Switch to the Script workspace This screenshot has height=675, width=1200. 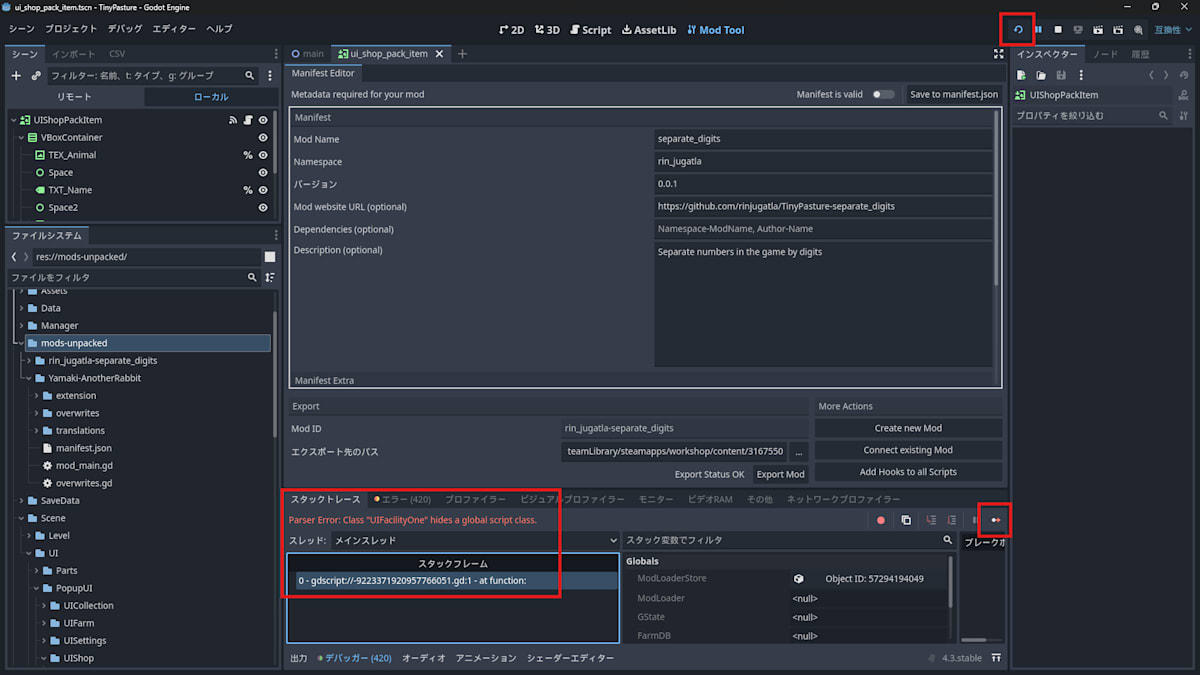tap(589, 30)
